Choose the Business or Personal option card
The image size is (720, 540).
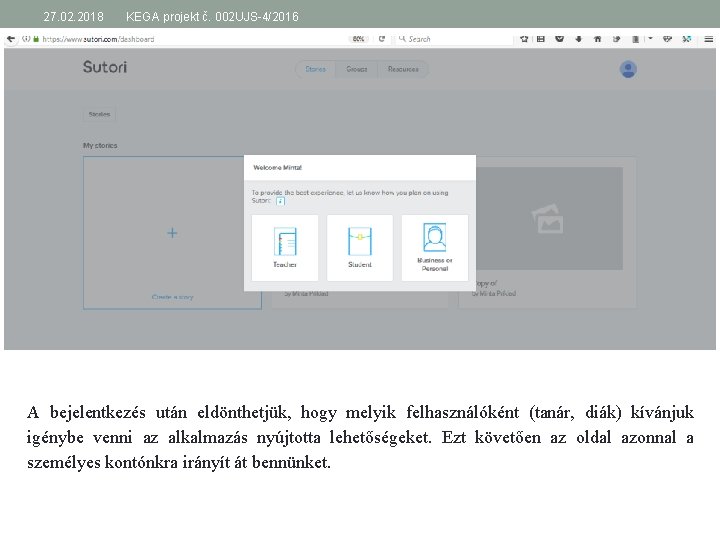pos(435,248)
